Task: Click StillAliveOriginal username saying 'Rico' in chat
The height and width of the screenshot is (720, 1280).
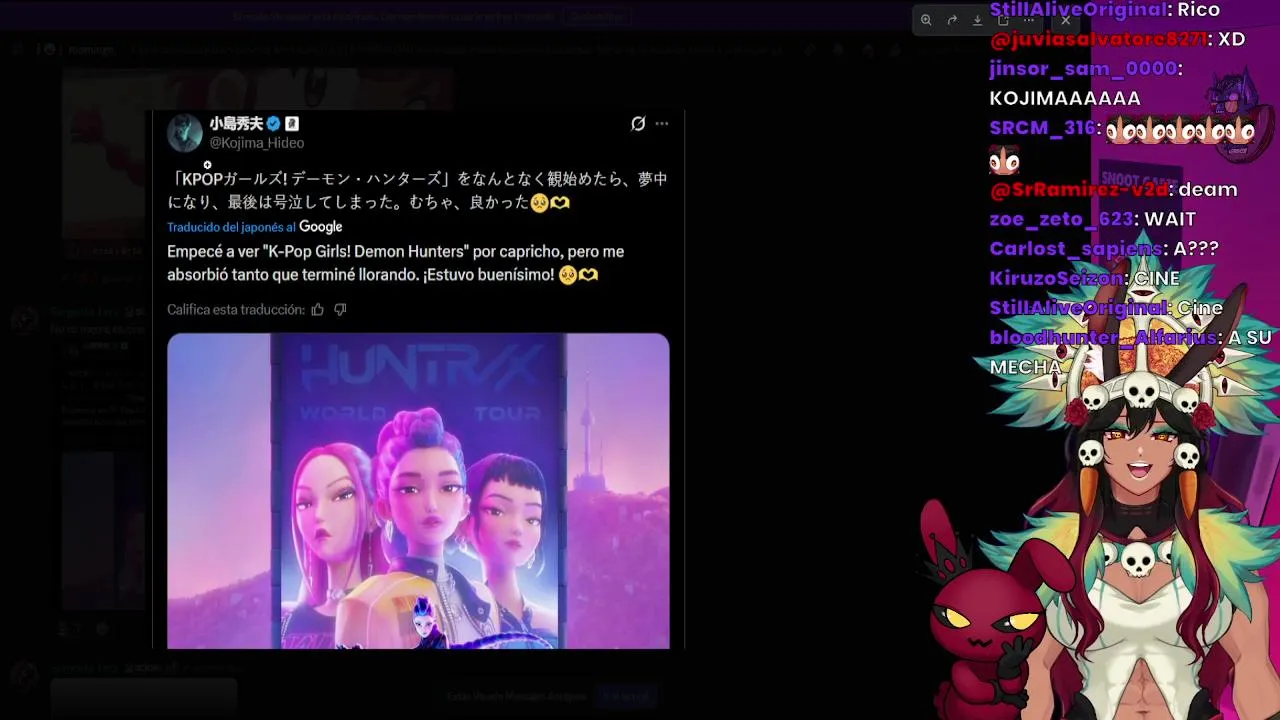Action: [x=1080, y=10]
